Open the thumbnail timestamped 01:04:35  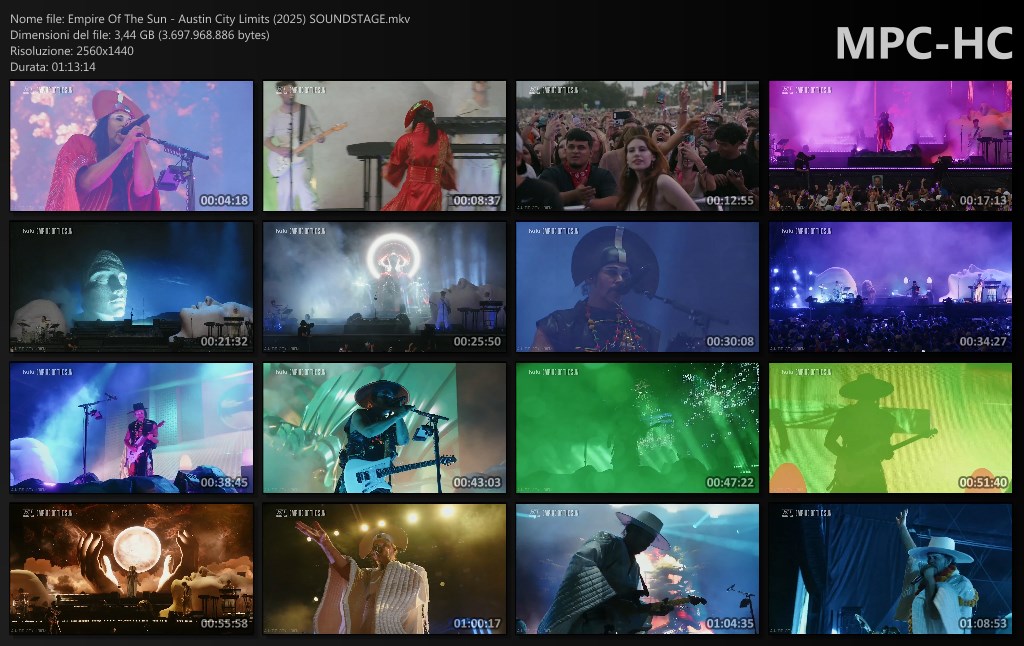pyautogui.click(x=637, y=569)
